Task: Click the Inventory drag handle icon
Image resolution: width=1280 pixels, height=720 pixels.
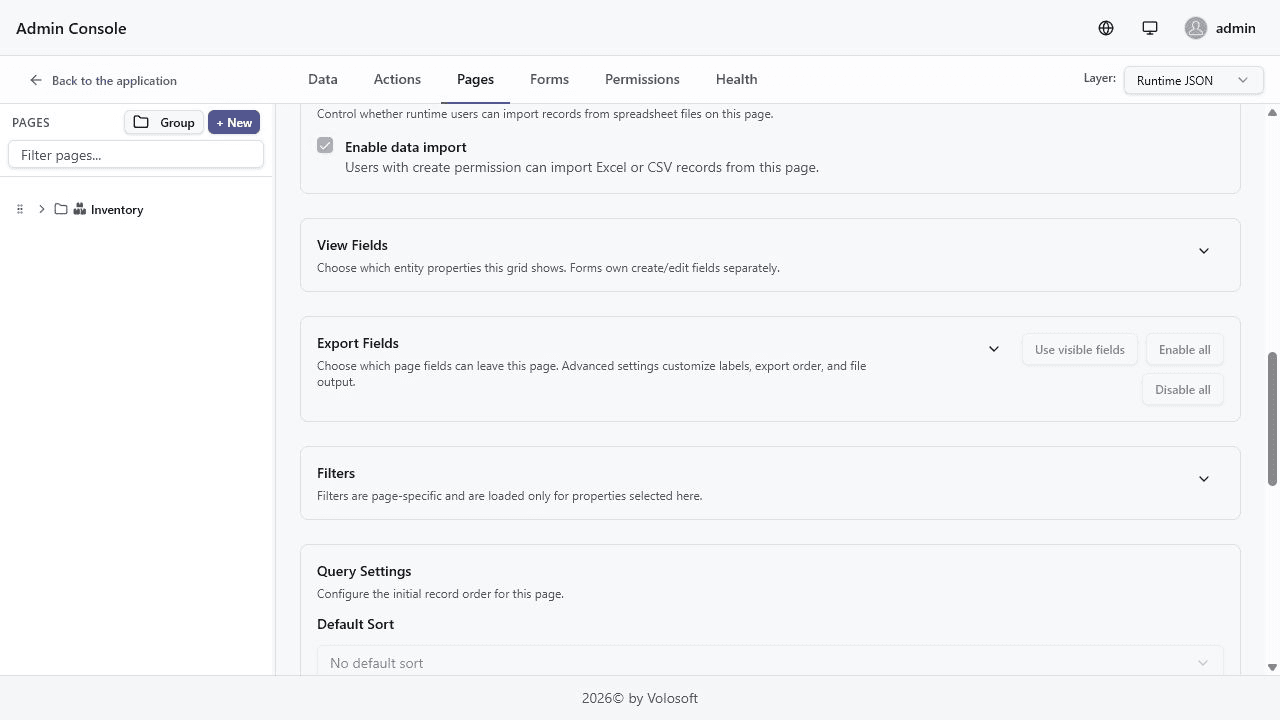Action: pos(20,209)
